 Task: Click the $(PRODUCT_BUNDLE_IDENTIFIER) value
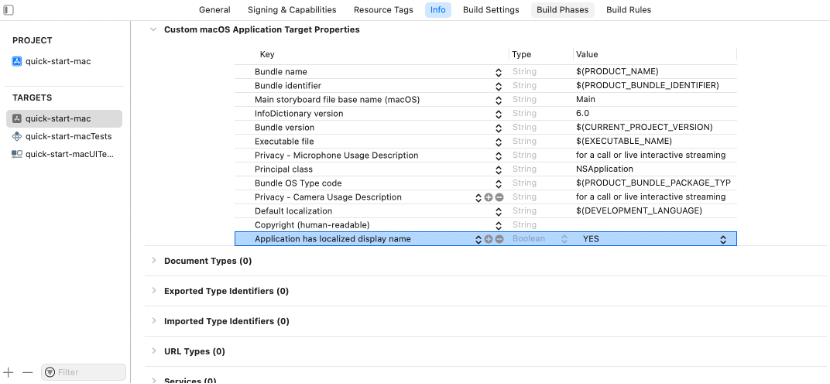(x=647, y=85)
